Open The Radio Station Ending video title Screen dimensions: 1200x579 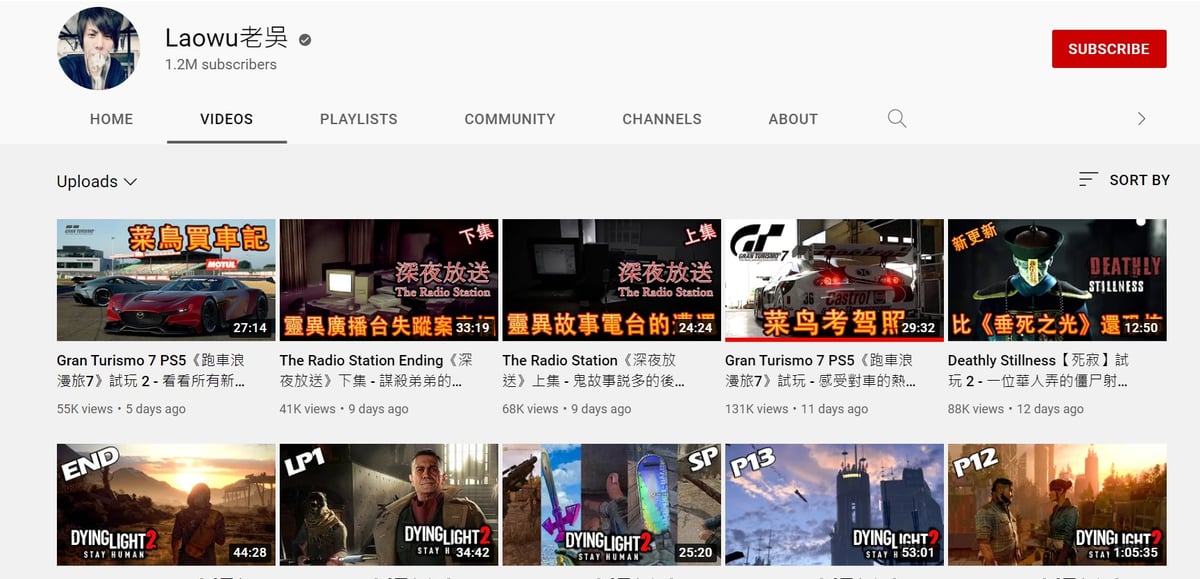pyautogui.click(x=376, y=370)
